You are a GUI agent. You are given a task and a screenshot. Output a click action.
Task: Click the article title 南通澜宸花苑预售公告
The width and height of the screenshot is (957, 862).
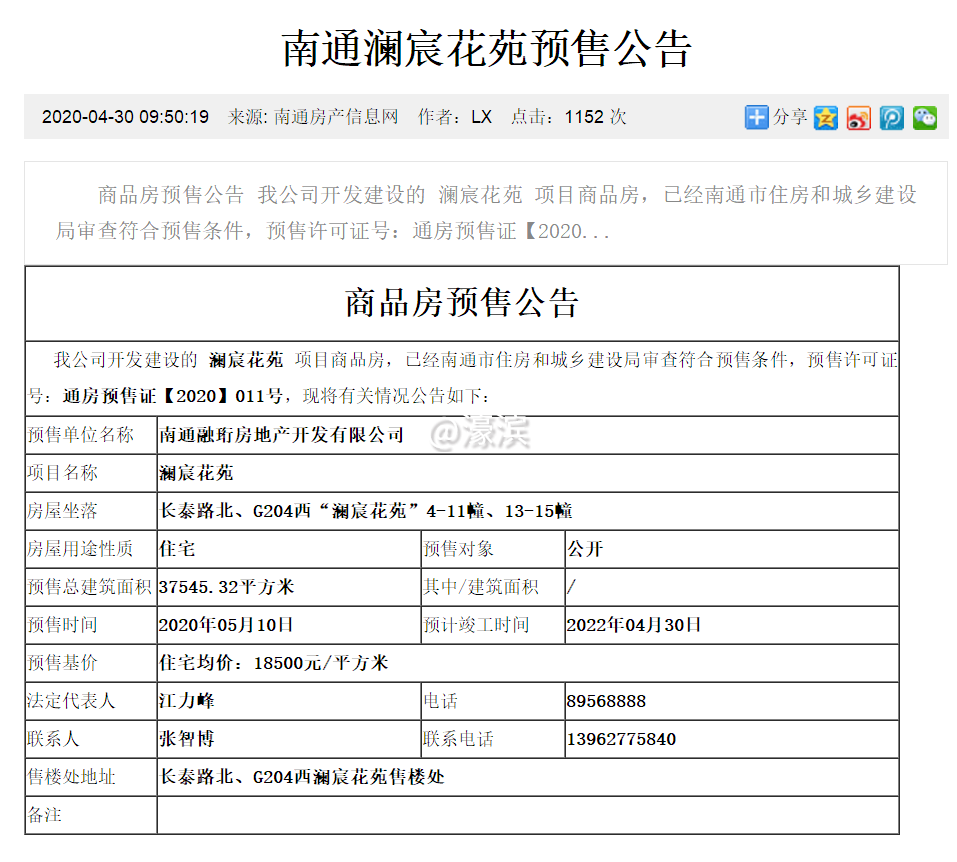[478, 48]
